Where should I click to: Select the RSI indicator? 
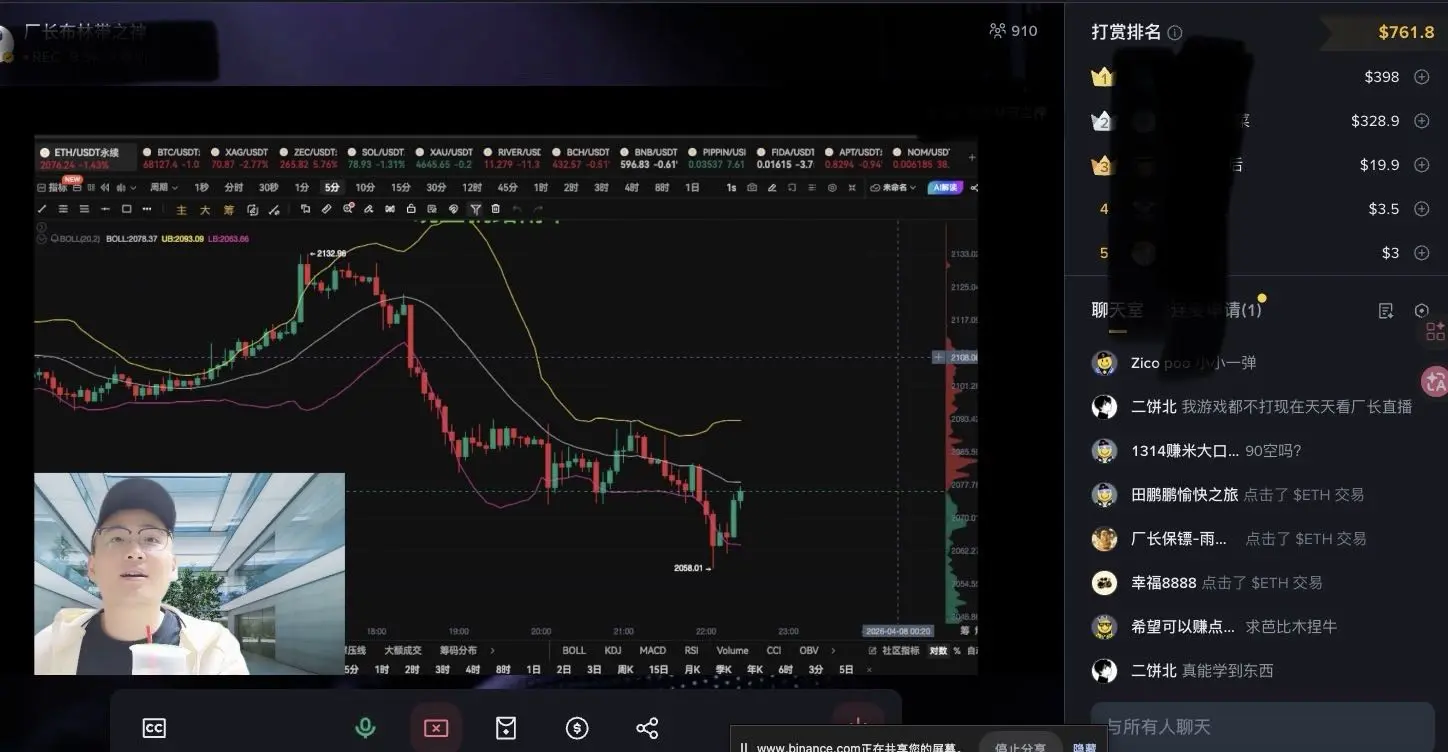tap(691, 651)
